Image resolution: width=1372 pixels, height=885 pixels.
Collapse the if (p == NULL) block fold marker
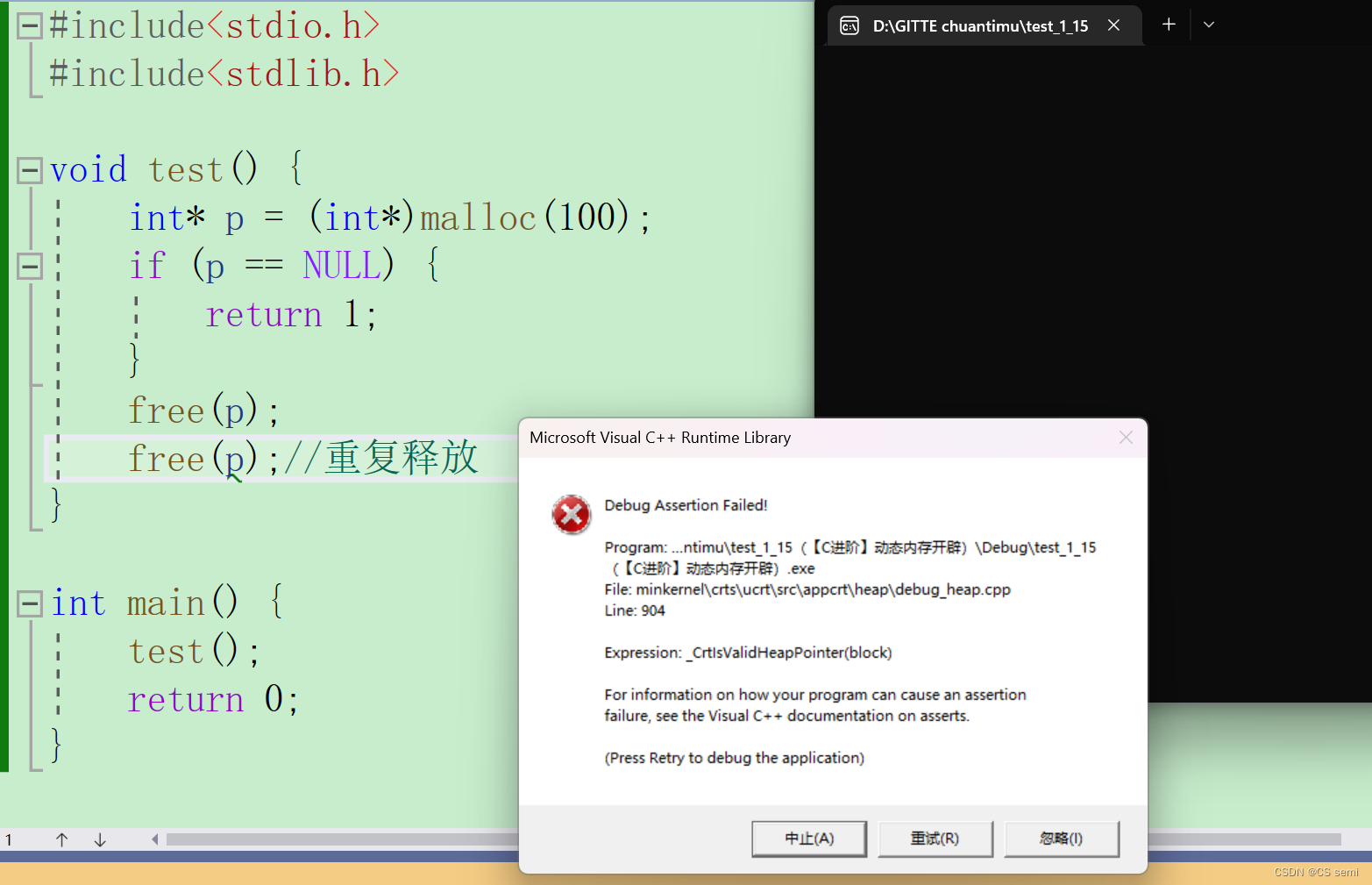[x=30, y=266]
